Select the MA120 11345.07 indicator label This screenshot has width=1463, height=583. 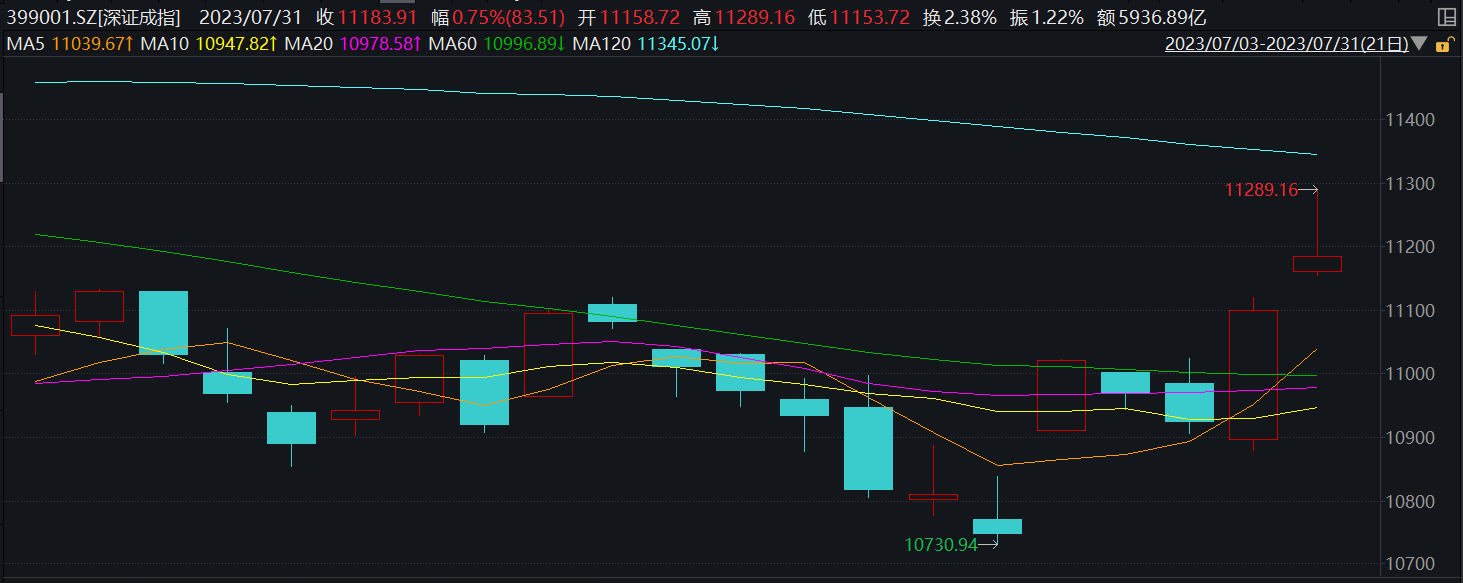point(647,44)
